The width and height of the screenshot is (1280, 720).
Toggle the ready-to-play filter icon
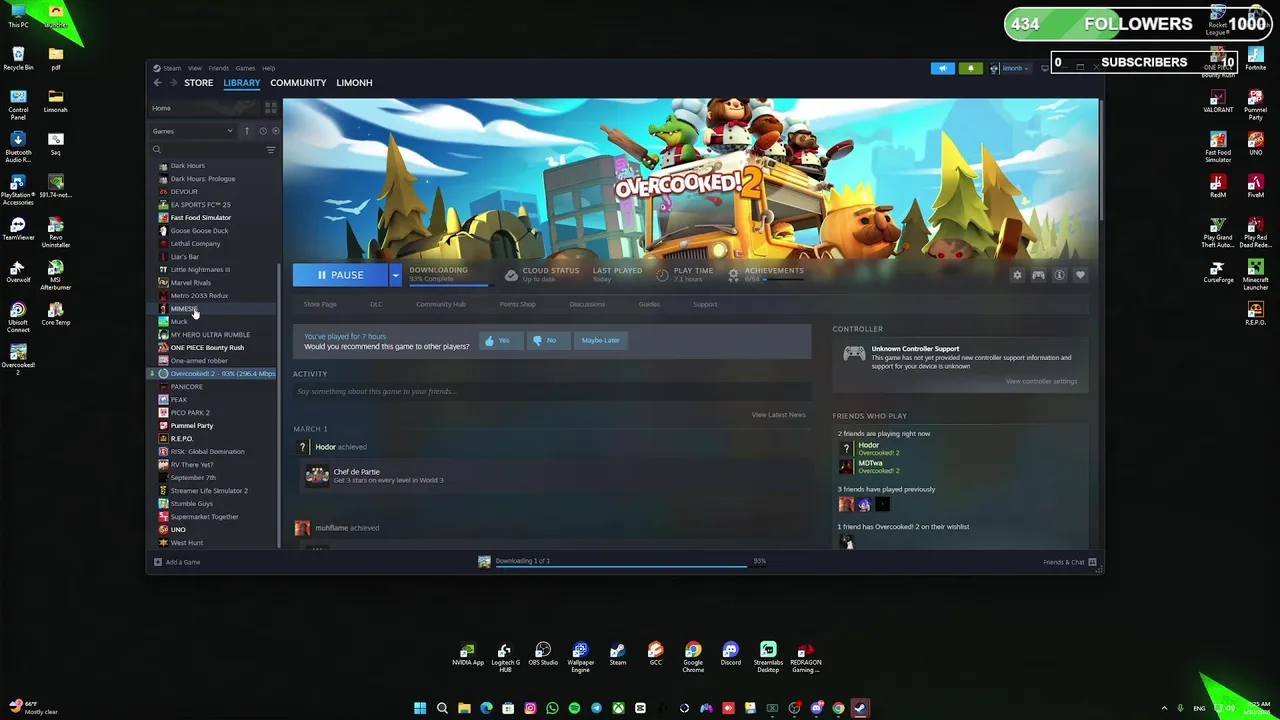coord(276,131)
